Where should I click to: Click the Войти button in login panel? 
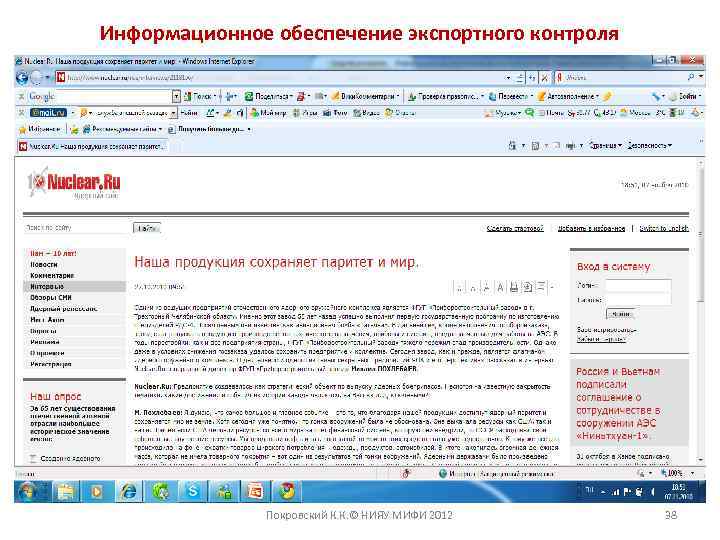click(x=621, y=315)
